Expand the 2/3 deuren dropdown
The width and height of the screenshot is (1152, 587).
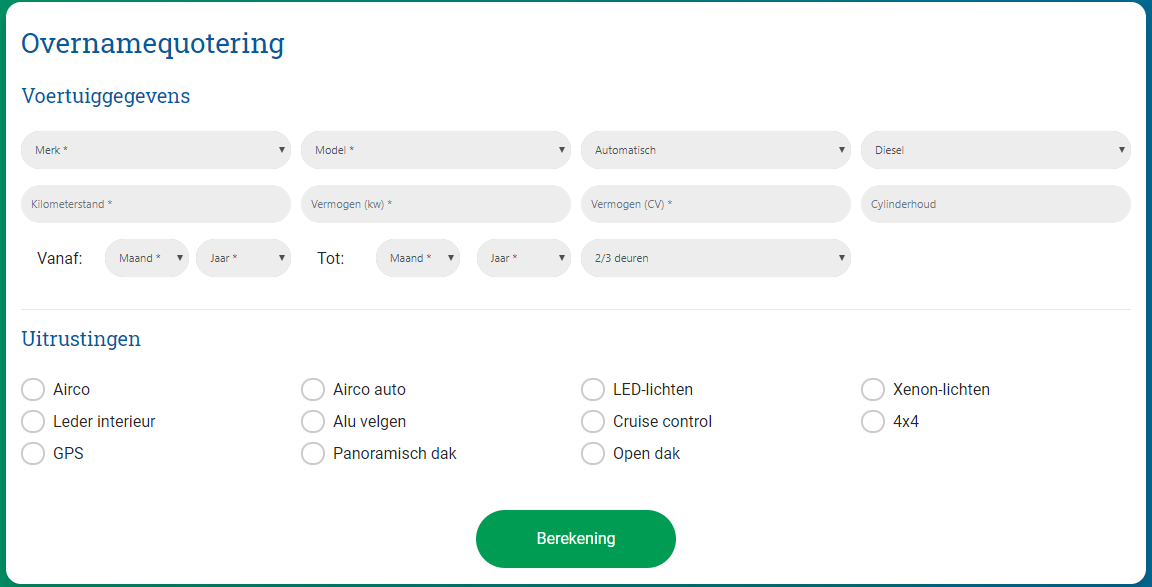[x=716, y=258]
